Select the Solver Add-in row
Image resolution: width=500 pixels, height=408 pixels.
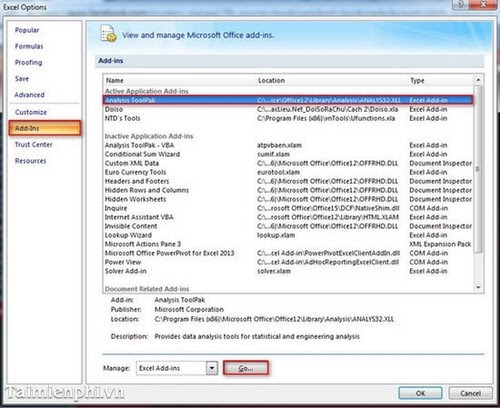(x=288, y=271)
